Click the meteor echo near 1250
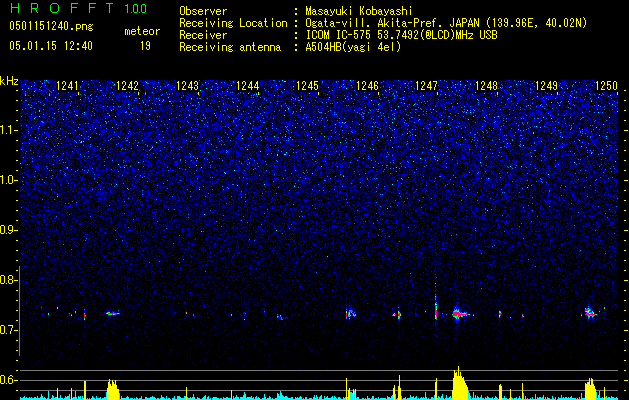Image resolution: width=629 pixels, height=400 pixels. (x=590, y=313)
